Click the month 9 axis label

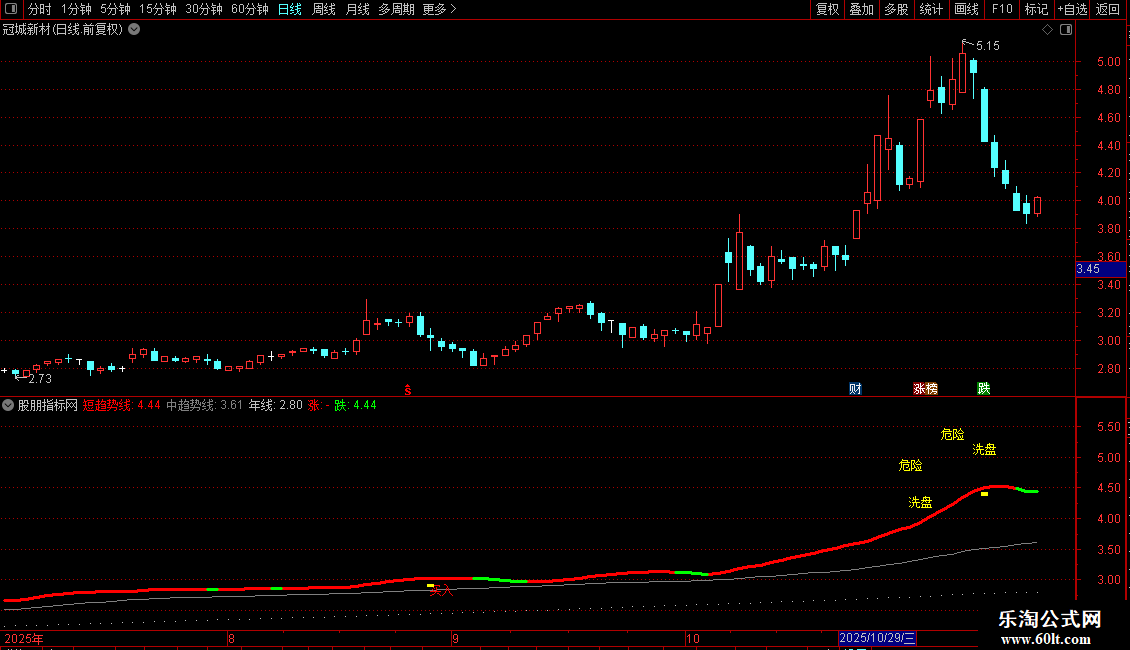tap(455, 639)
